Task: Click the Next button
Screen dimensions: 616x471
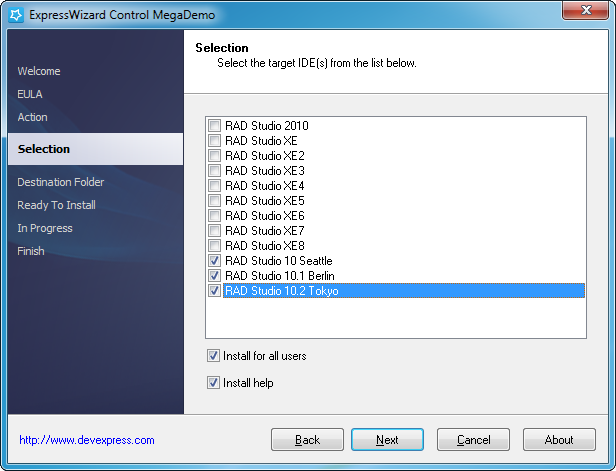Action: click(x=387, y=440)
